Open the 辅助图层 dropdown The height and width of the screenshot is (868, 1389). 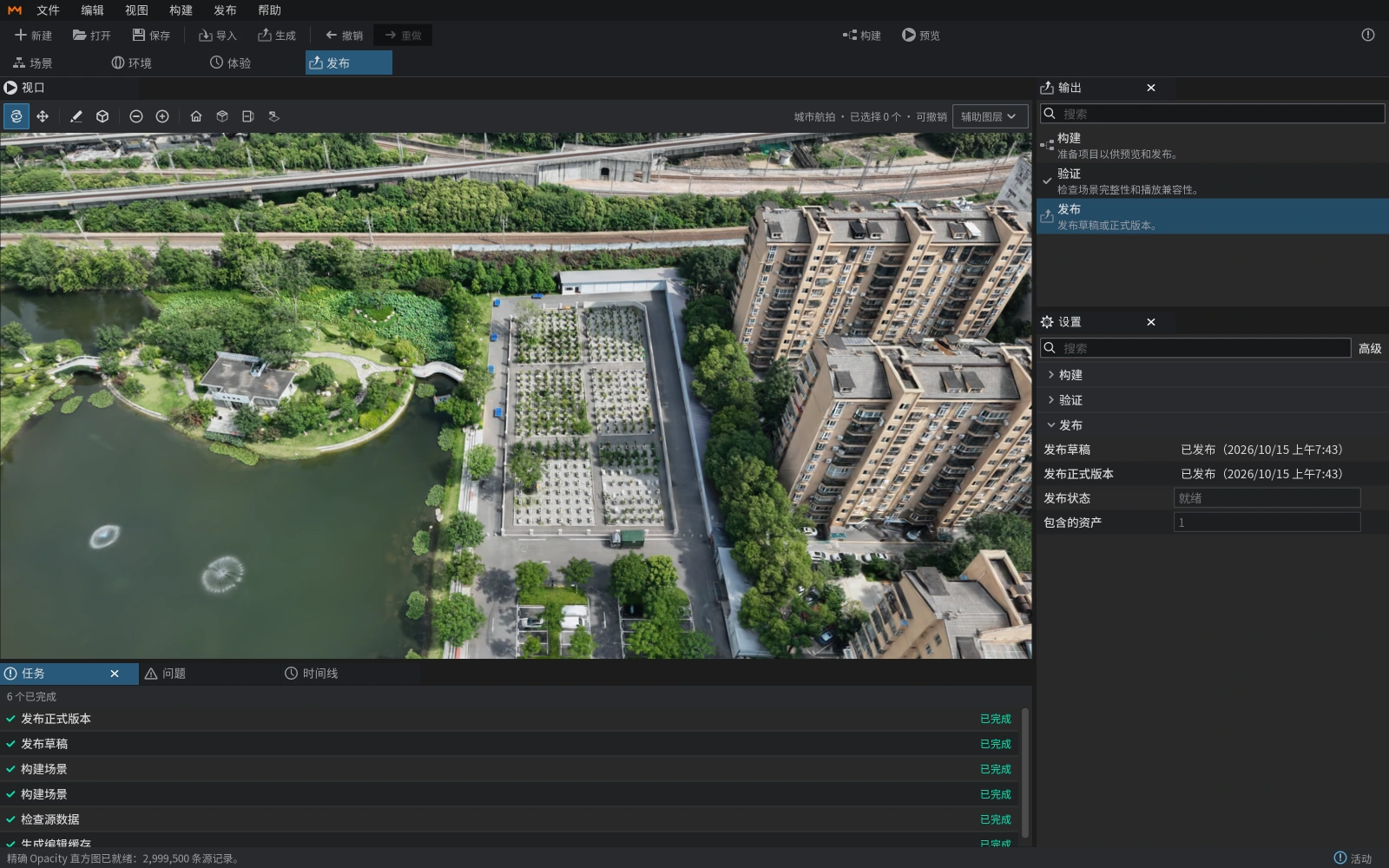coord(990,116)
